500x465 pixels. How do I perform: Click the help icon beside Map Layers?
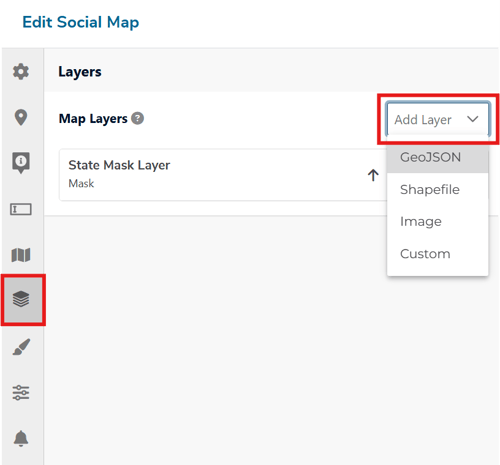coord(137,118)
